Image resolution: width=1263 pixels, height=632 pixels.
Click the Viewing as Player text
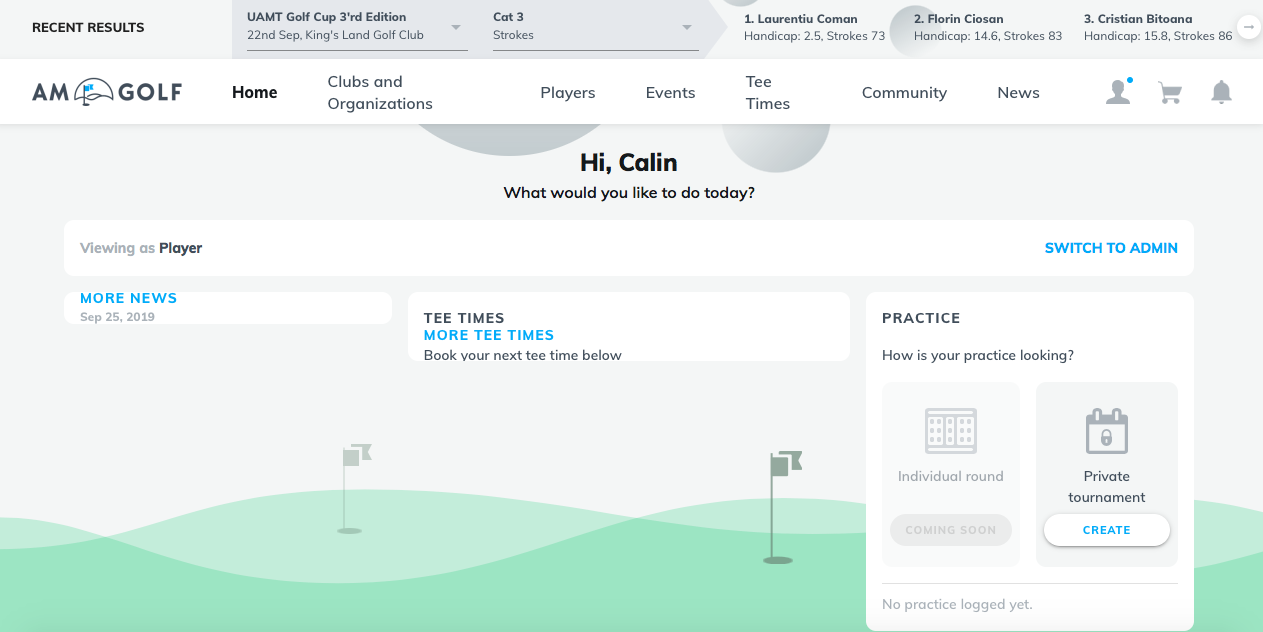click(x=141, y=248)
